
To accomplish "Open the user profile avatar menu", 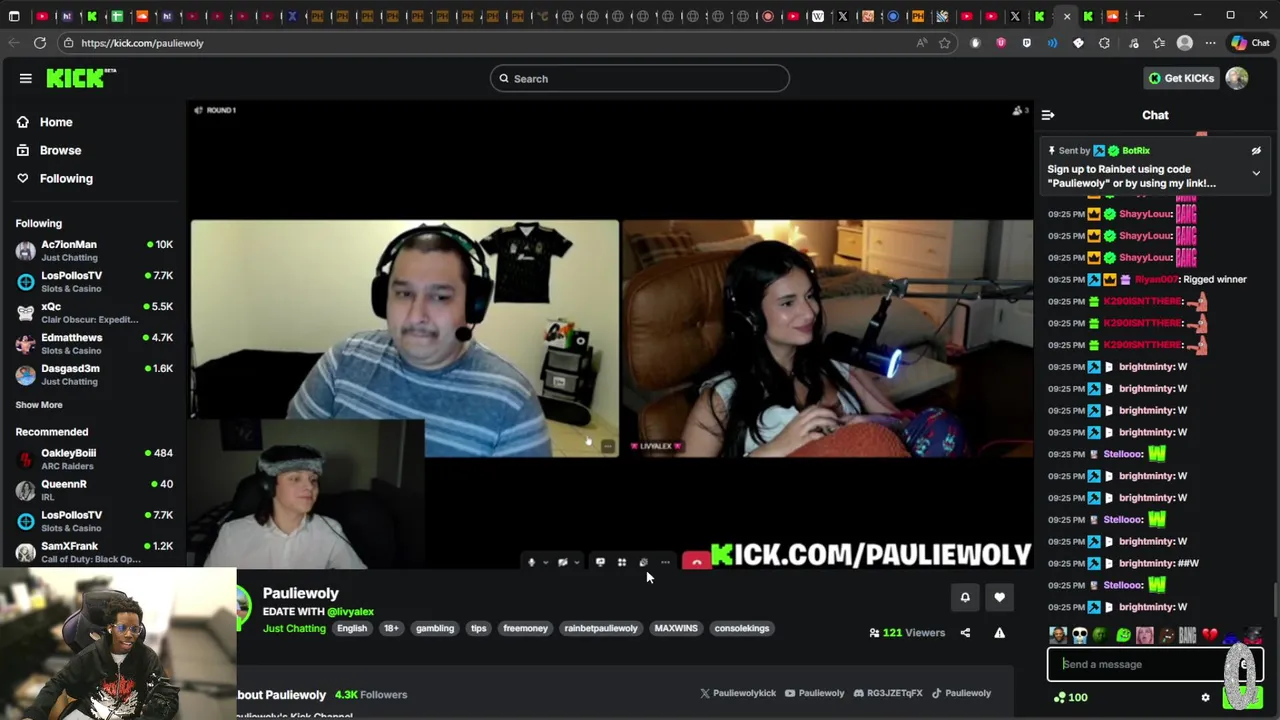I will pyautogui.click(x=1237, y=78).
